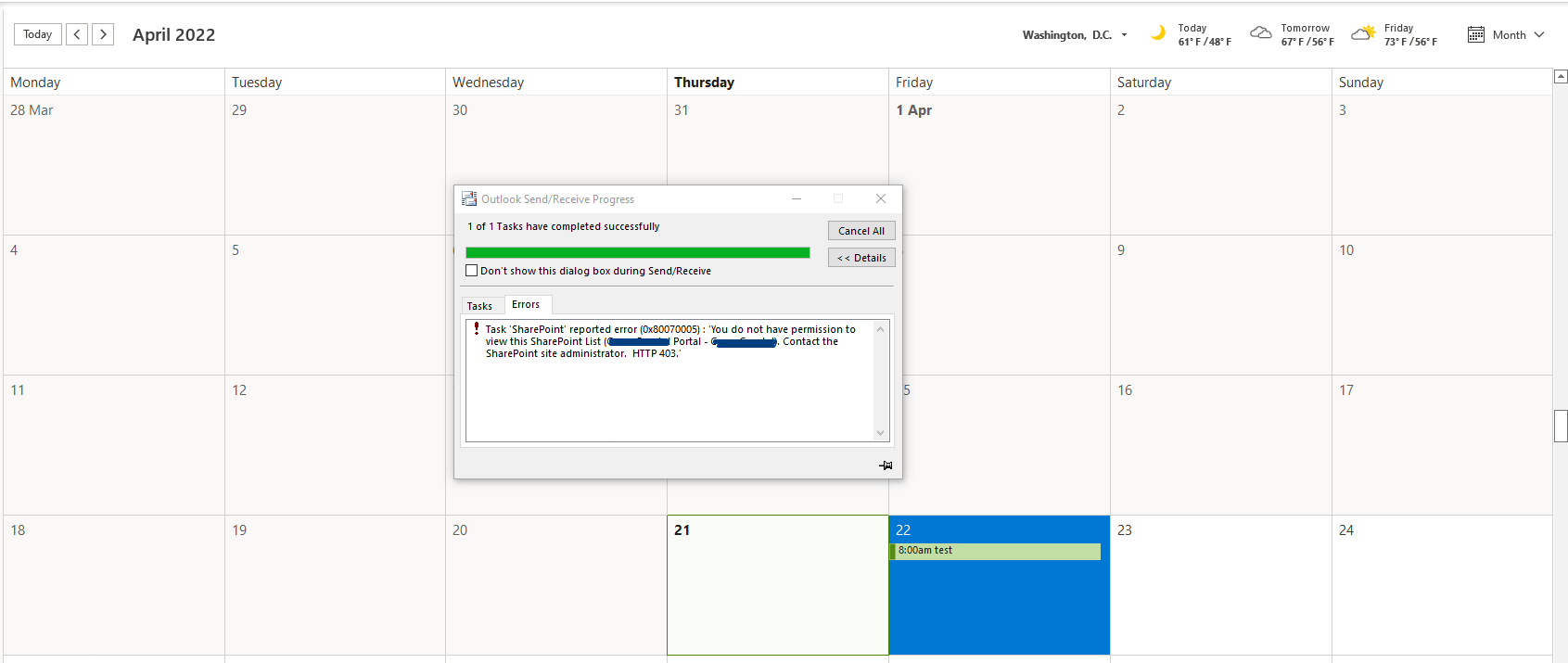Select April 10 Sunday cell
The width and height of the screenshot is (1568, 663).
pyautogui.click(x=1442, y=305)
